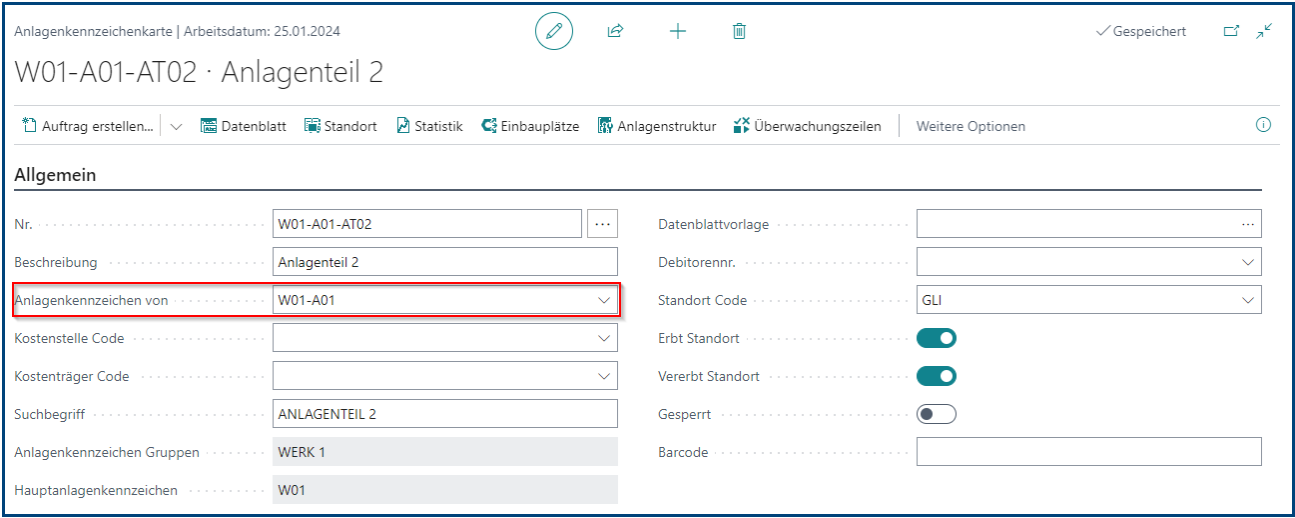Click the Barcode input field
The image size is (1295, 518).
pos(1089,452)
